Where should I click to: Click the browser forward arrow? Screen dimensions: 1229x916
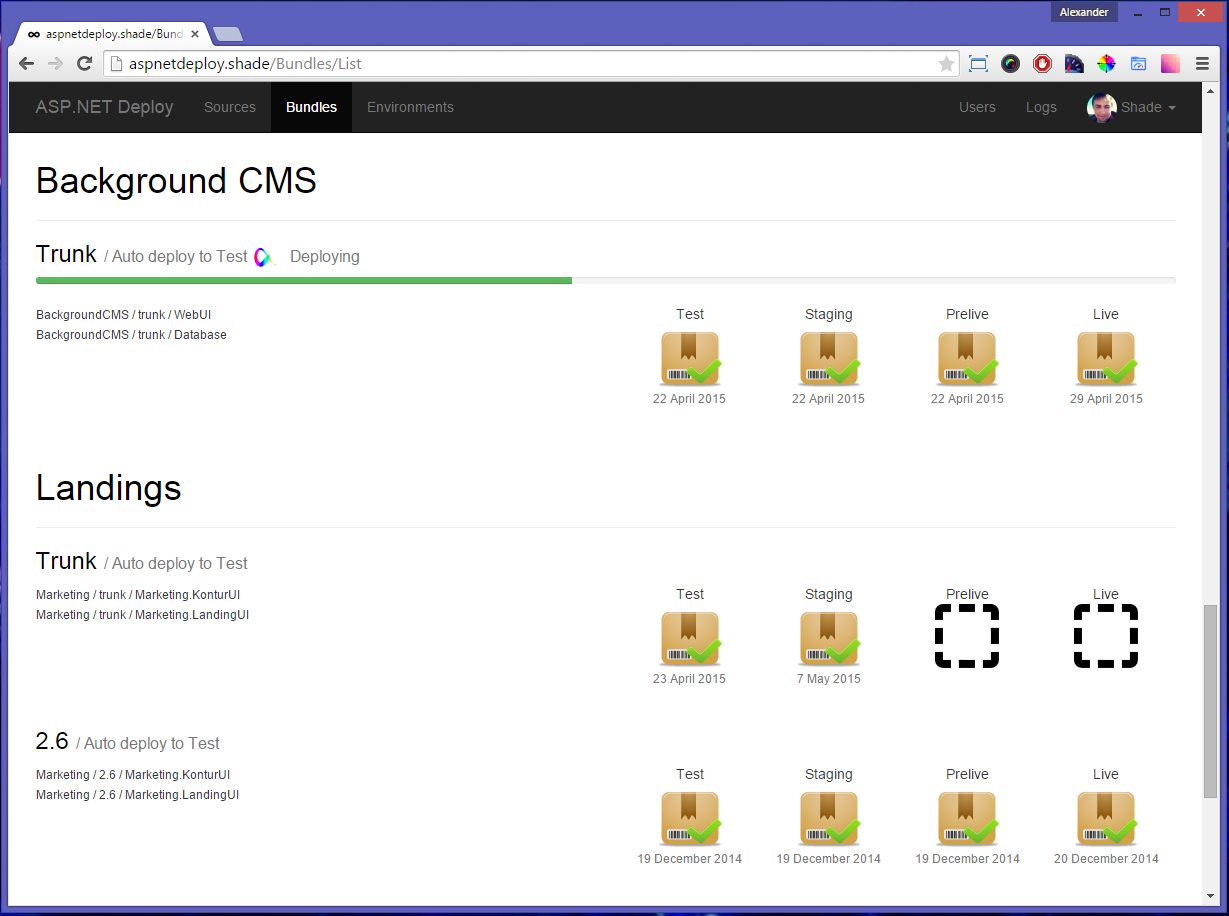point(56,64)
